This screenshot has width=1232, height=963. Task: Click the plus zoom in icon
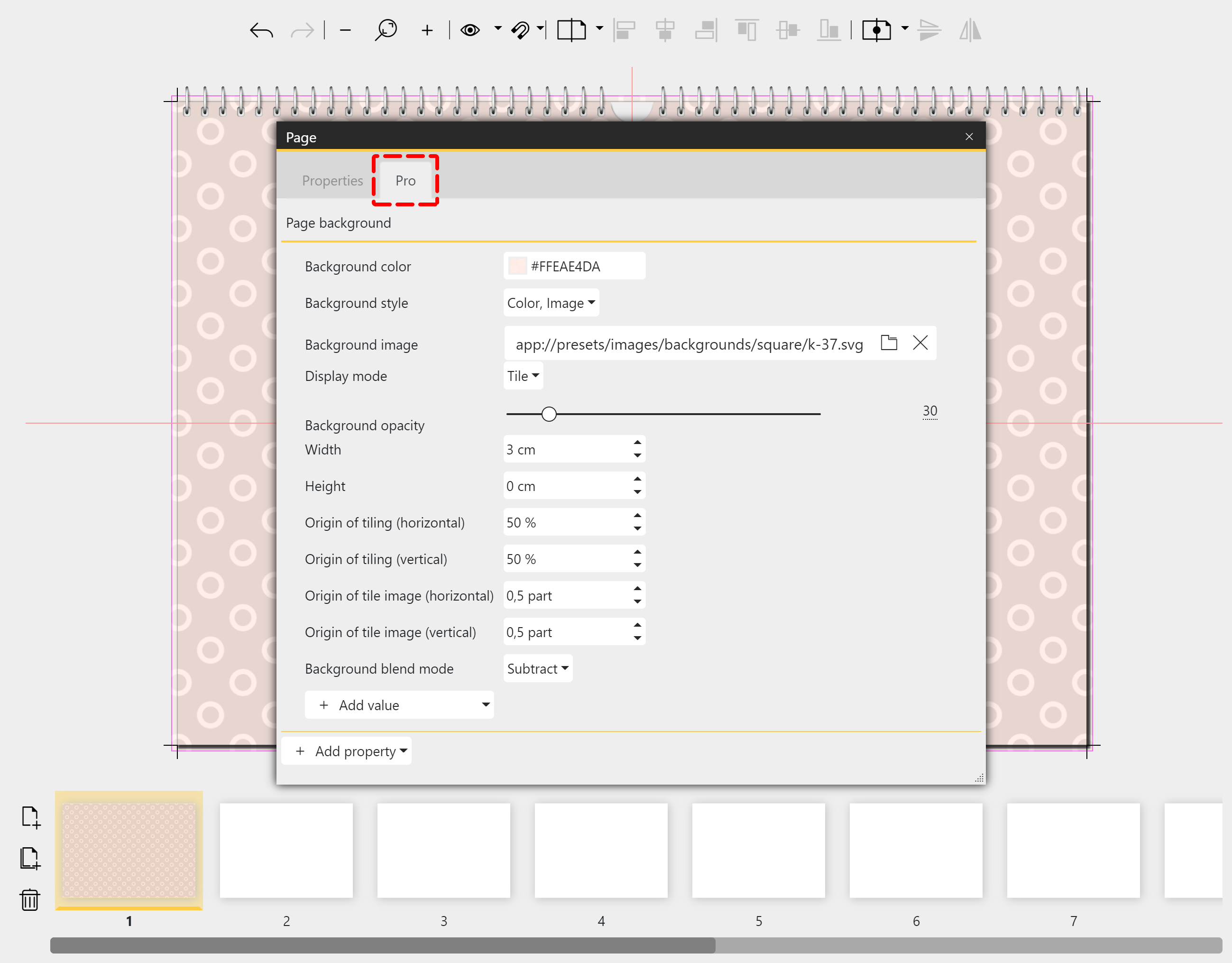point(427,30)
